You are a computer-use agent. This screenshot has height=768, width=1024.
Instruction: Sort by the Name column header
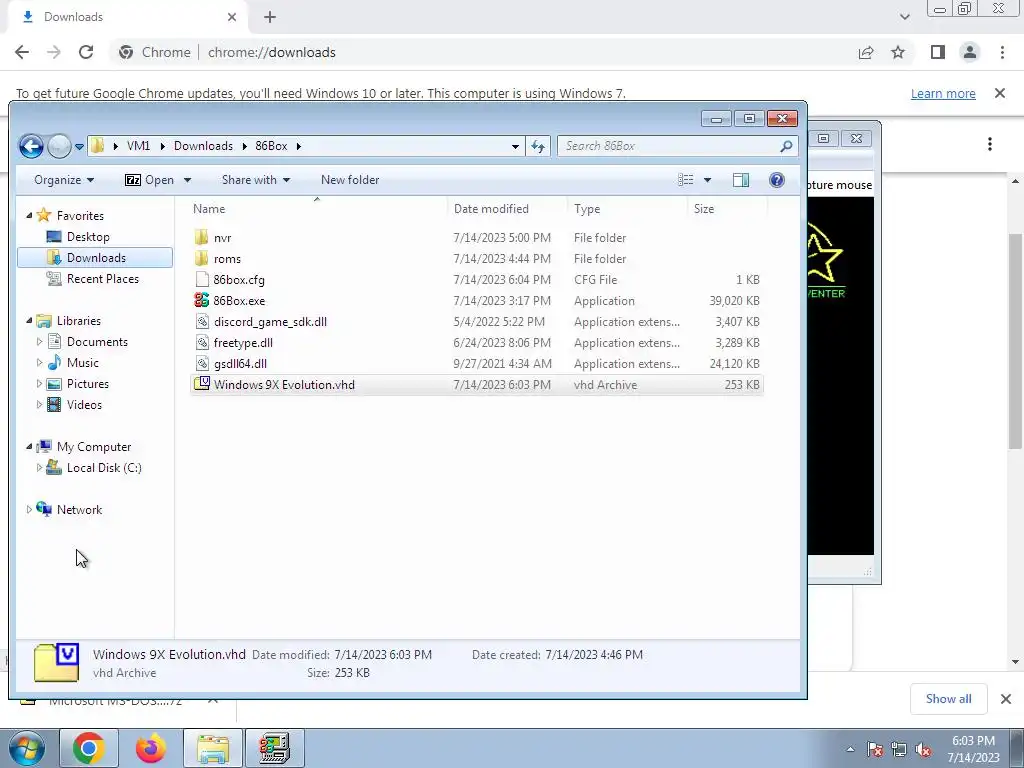[209, 209]
